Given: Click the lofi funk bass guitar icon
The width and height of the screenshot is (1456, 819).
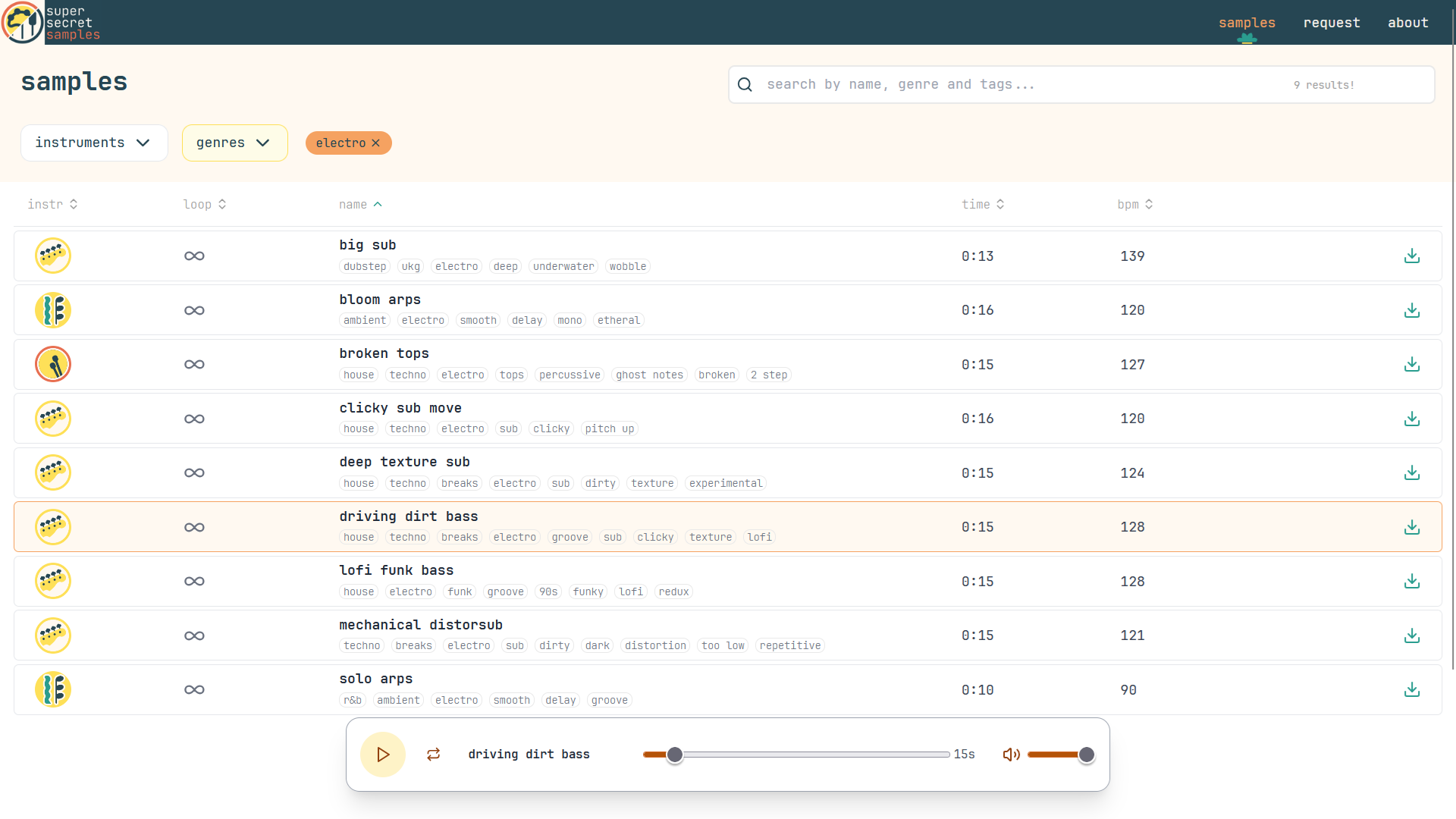Looking at the screenshot, I should [53, 581].
